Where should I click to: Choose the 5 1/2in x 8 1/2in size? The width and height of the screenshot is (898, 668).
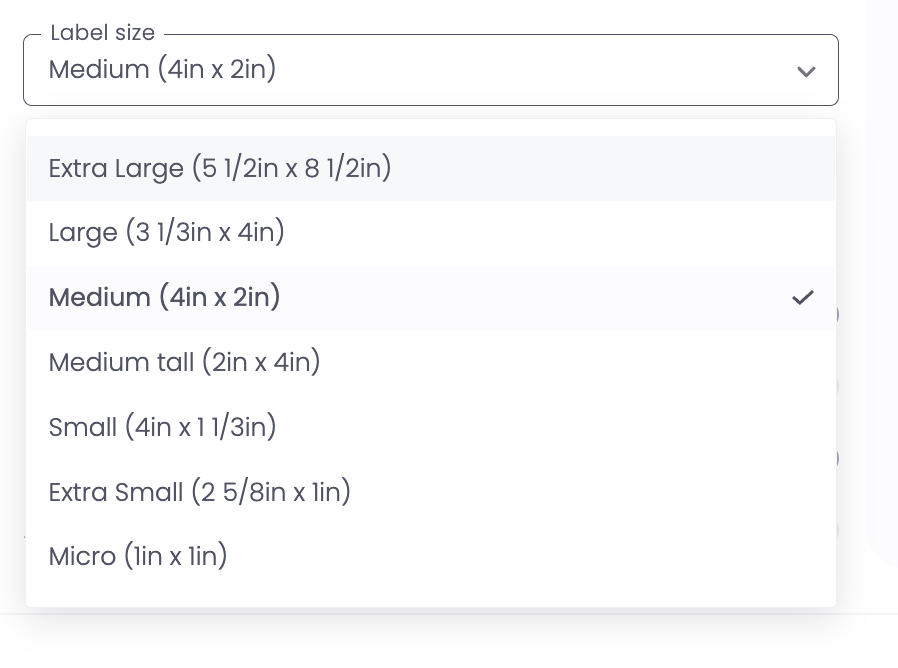(220, 168)
